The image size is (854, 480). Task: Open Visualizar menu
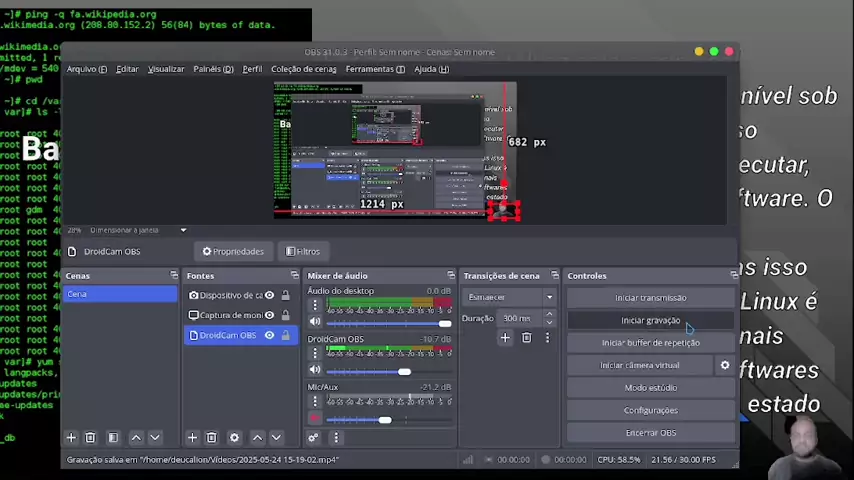tap(166, 69)
